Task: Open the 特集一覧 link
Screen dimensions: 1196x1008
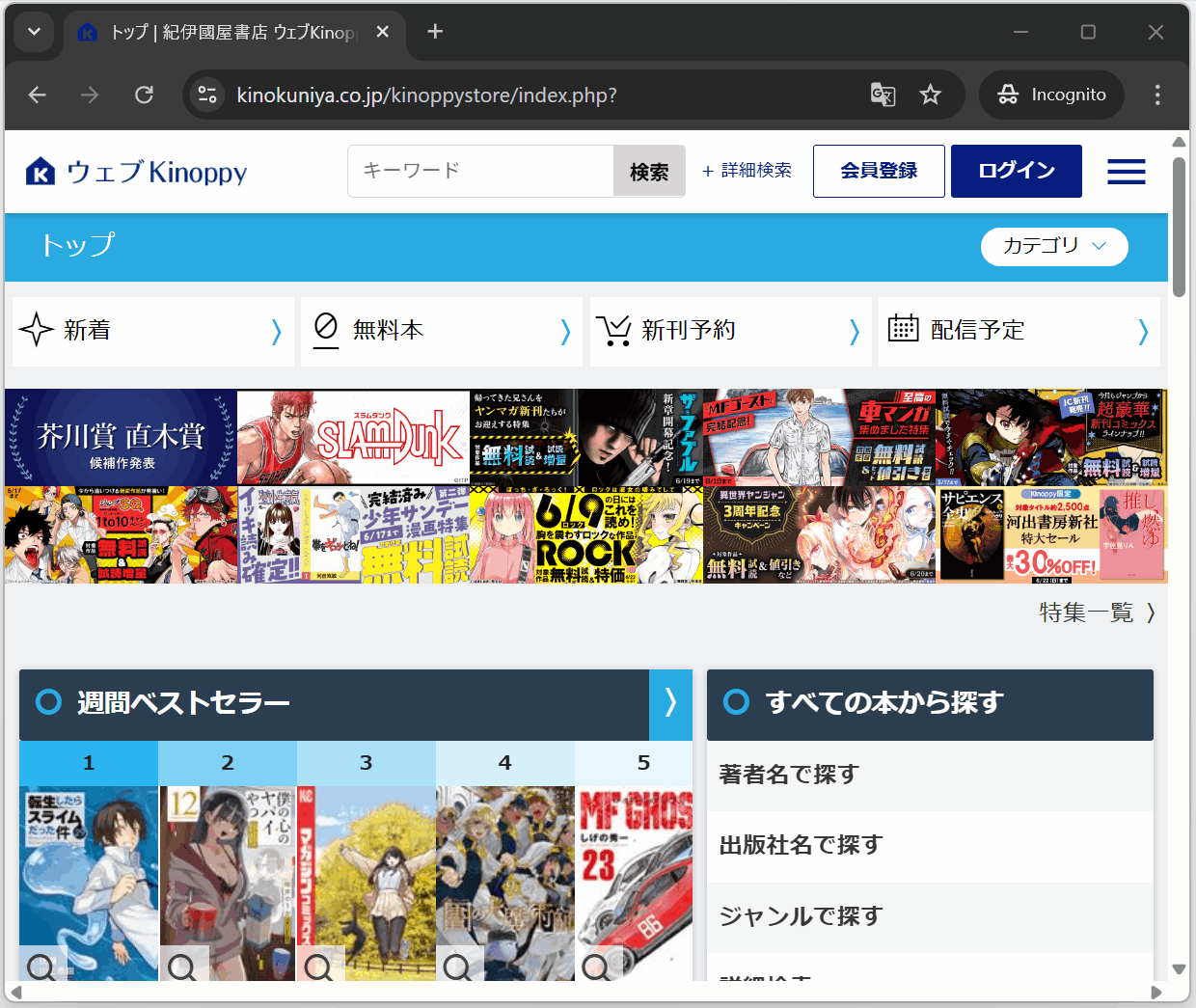Action: (1086, 613)
